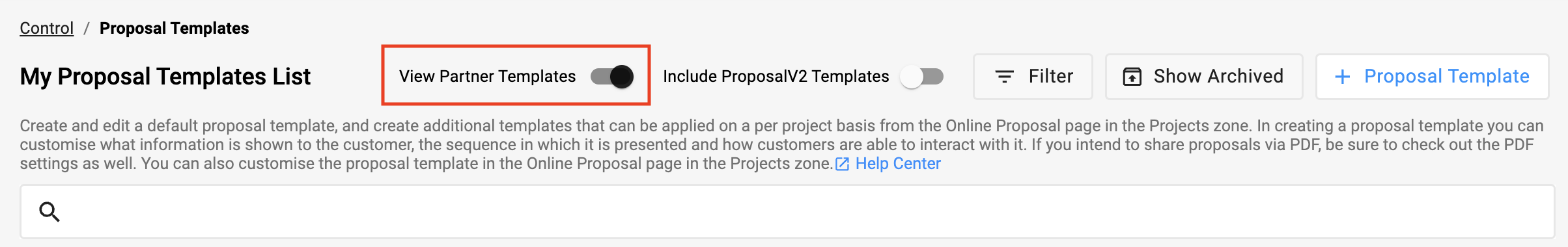
Task: Create a new Proposal Template
Action: tap(1432, 77)
